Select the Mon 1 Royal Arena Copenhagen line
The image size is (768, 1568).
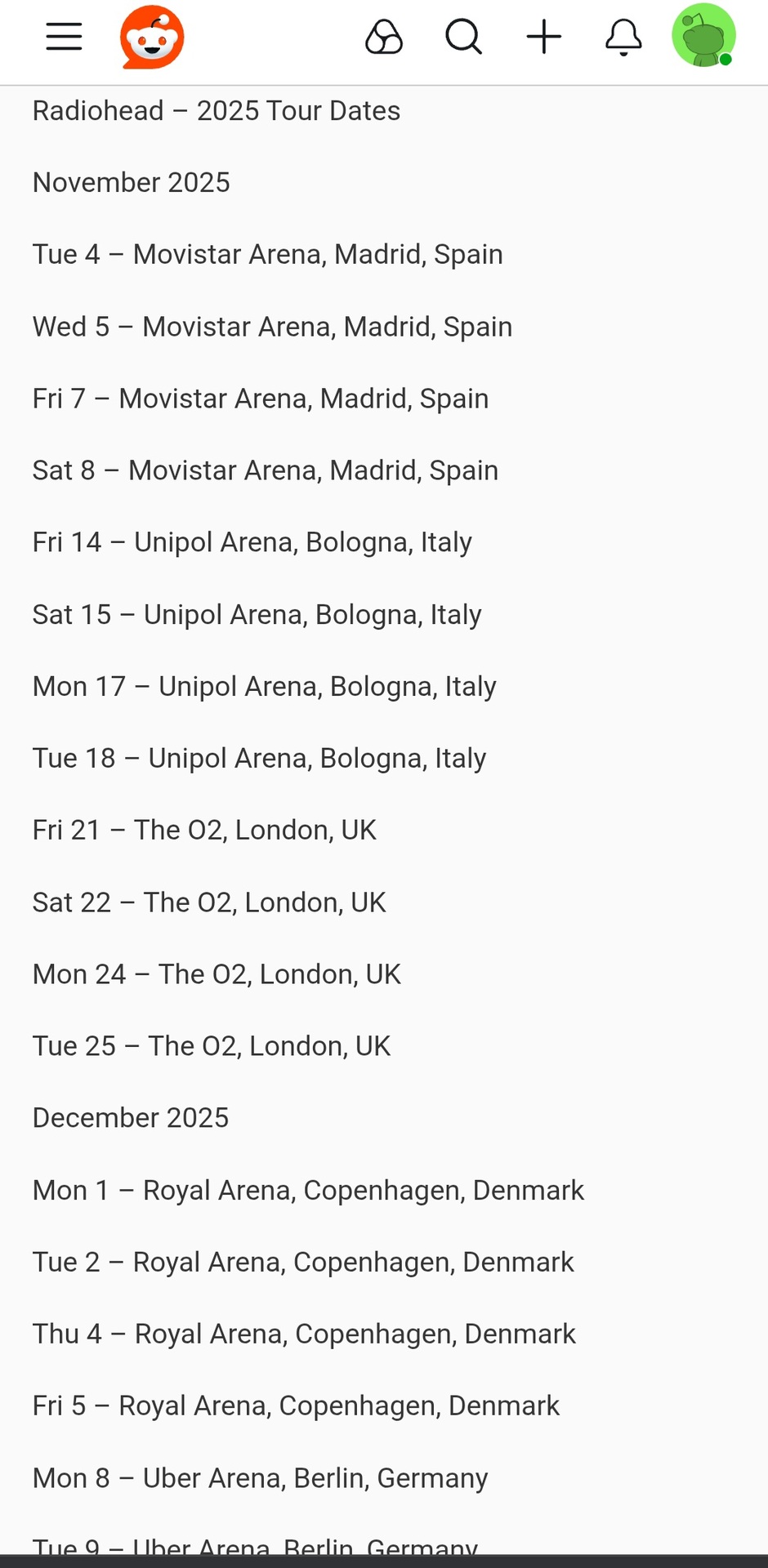coord(308,1191)
